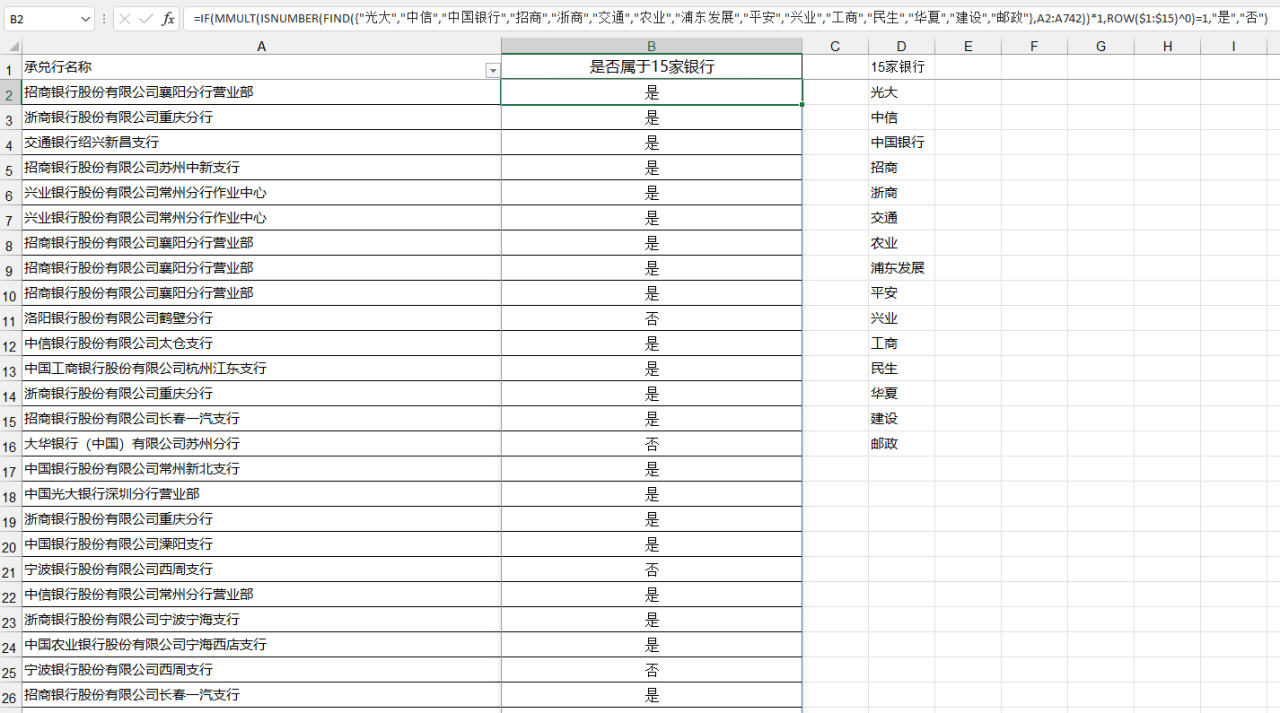The width and height of the screenshot is (1280, 713).
Task: Select the 否 cell in row 21
Action: pos(651,569)
